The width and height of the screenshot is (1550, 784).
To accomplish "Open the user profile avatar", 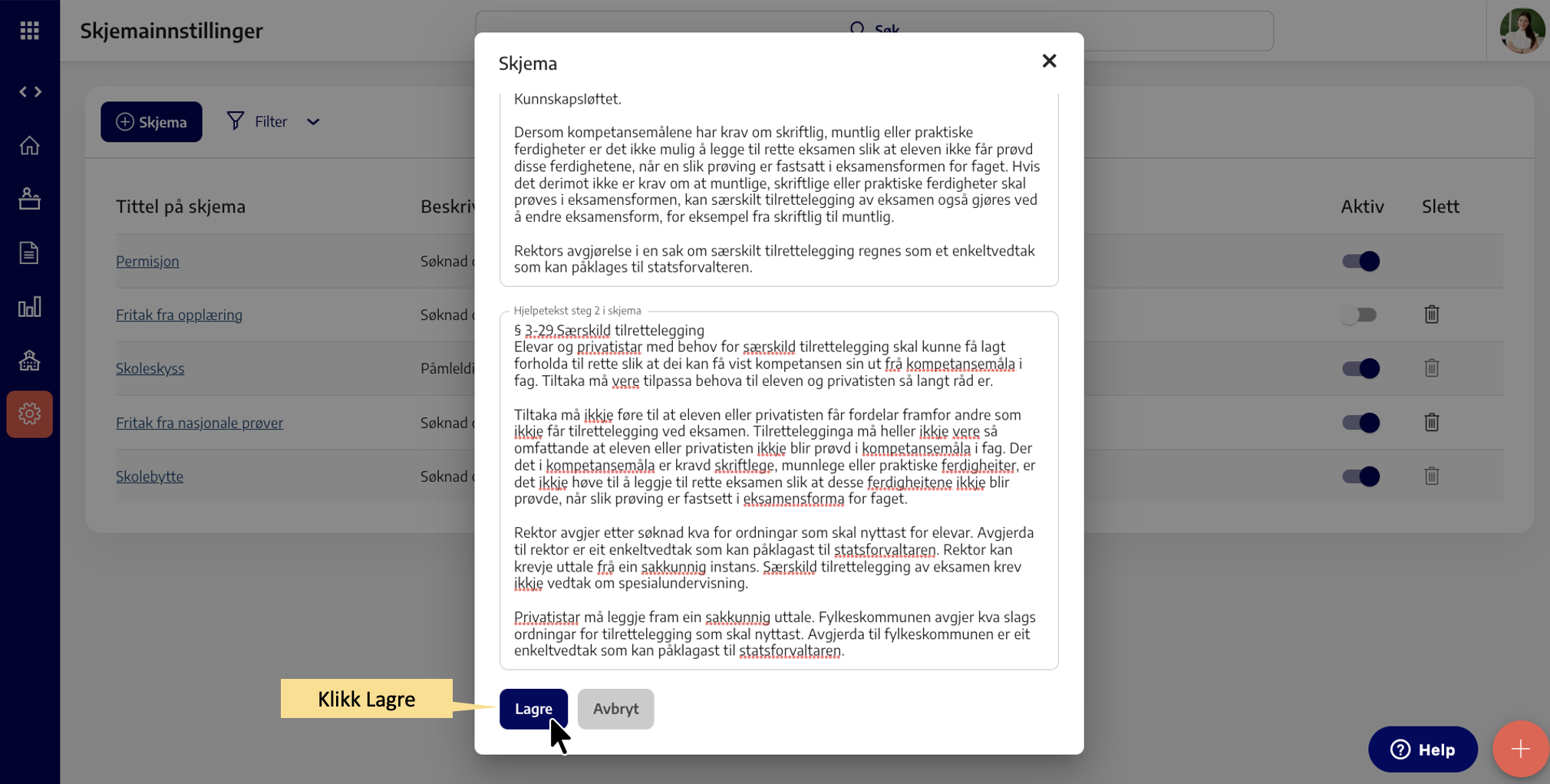I will coord(1522,31).
